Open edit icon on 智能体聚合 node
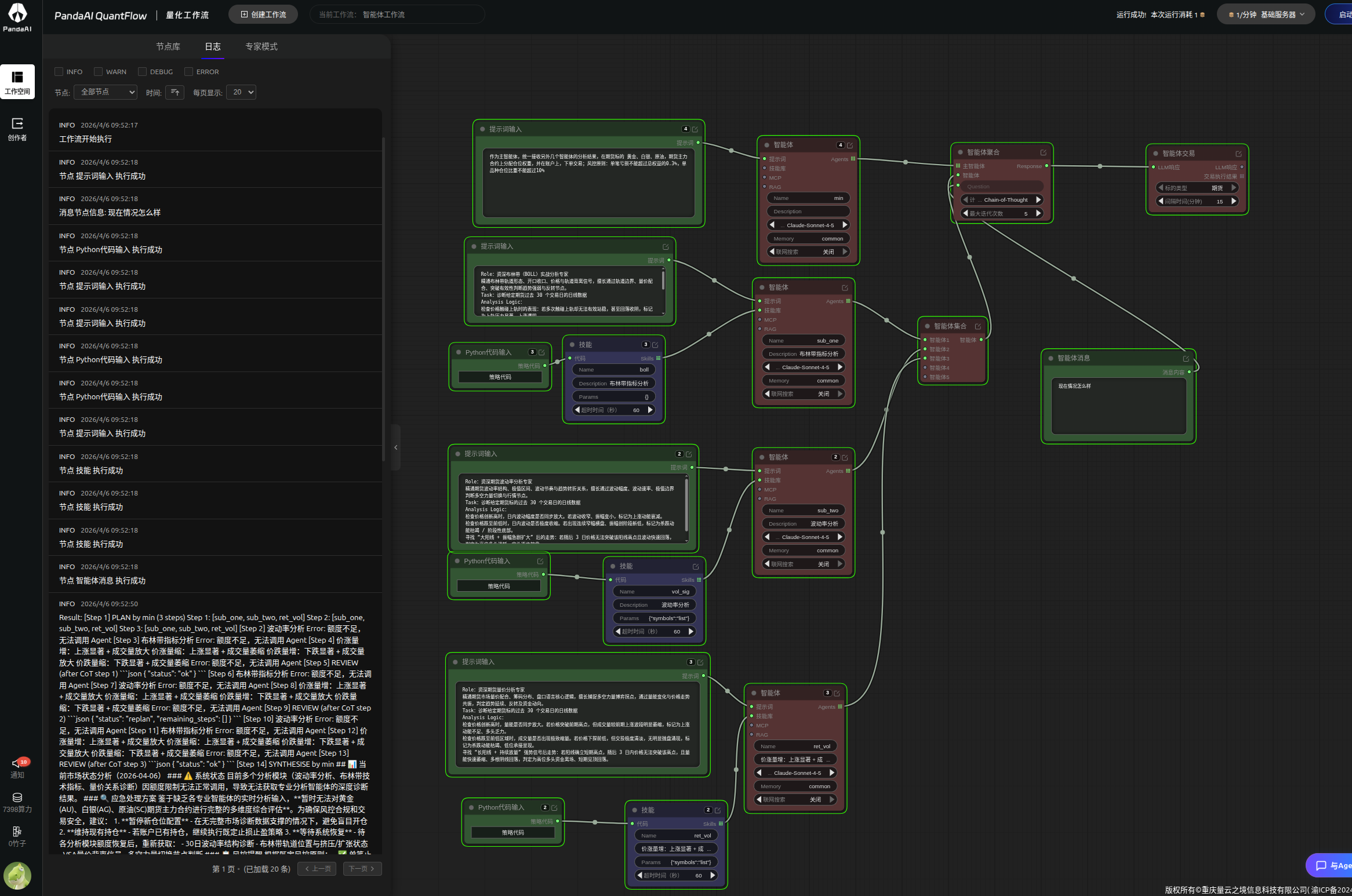The width and height of the screenshot is (1352, 896). (x=1043, y=152)
